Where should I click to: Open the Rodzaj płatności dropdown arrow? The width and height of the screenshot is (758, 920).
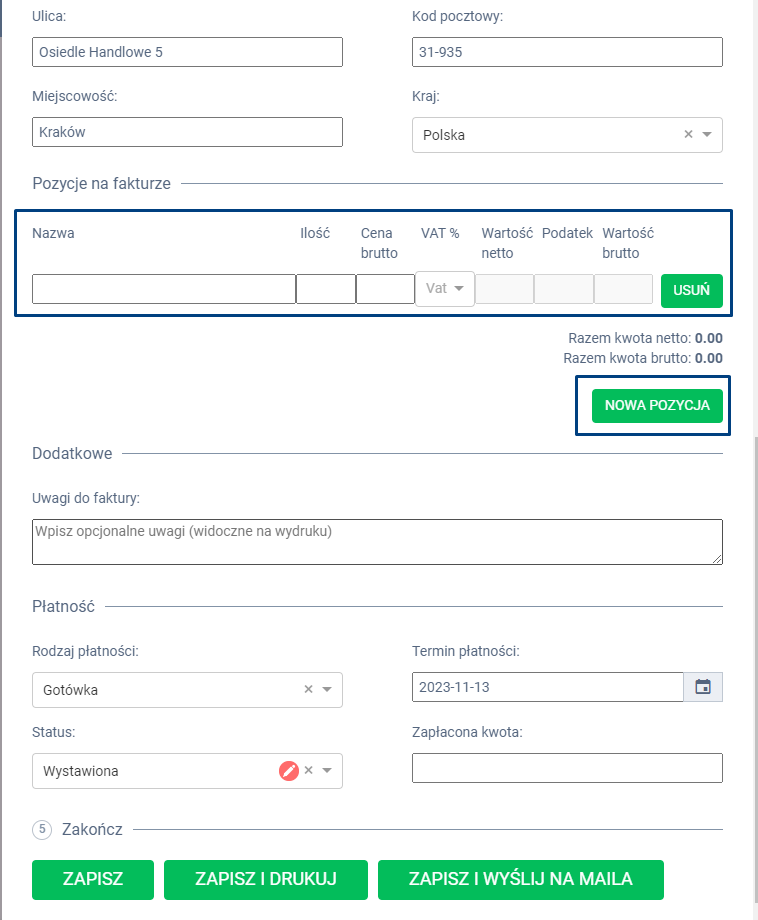(327, 689)
